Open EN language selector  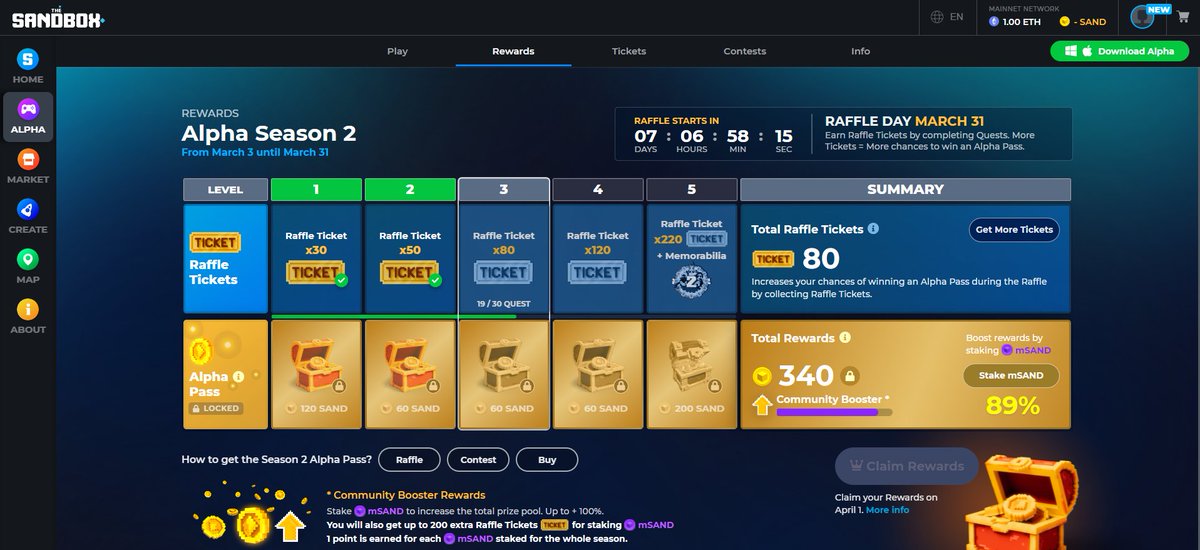(957, 17)
